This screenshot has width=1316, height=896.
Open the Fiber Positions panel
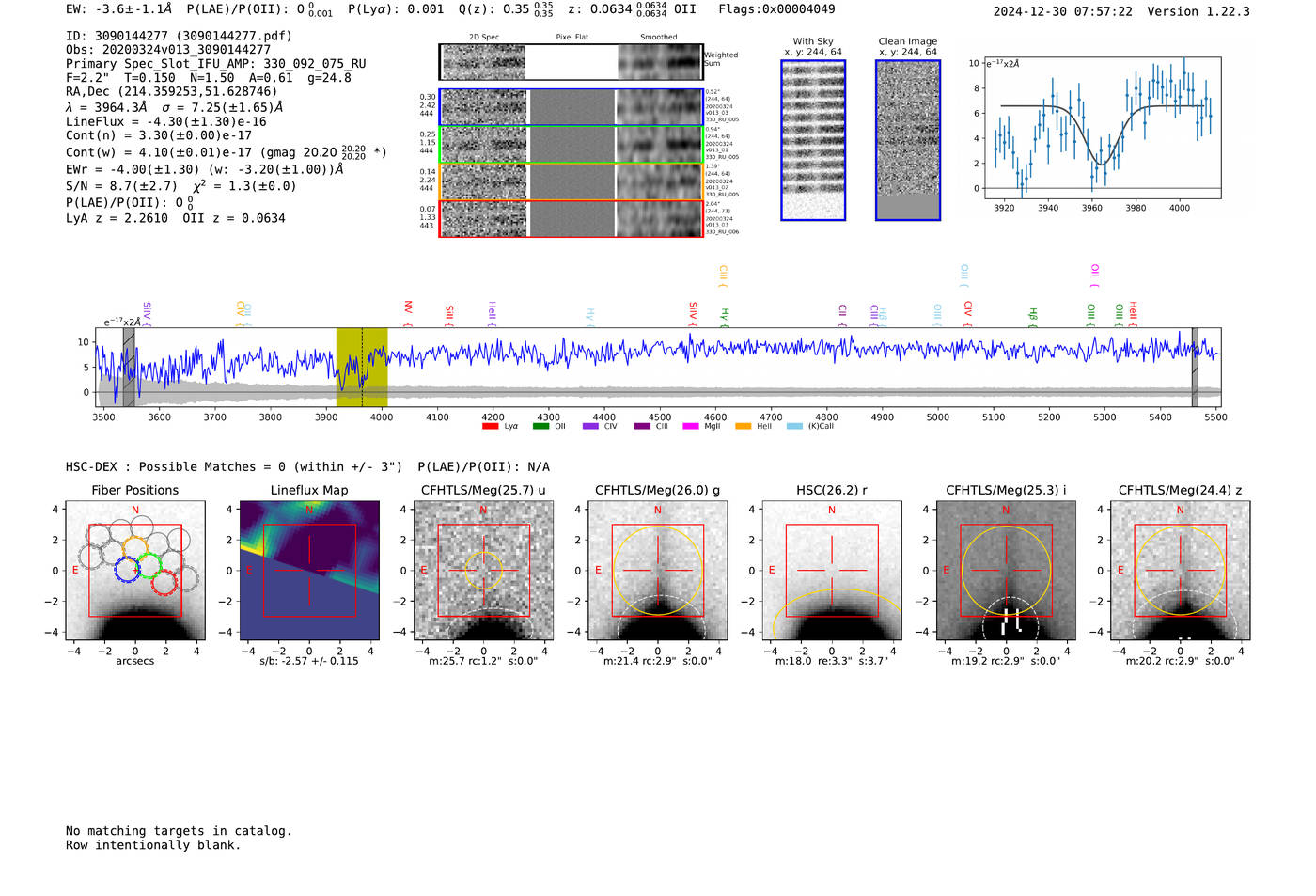pyautogui.click(x=135, y=571)
